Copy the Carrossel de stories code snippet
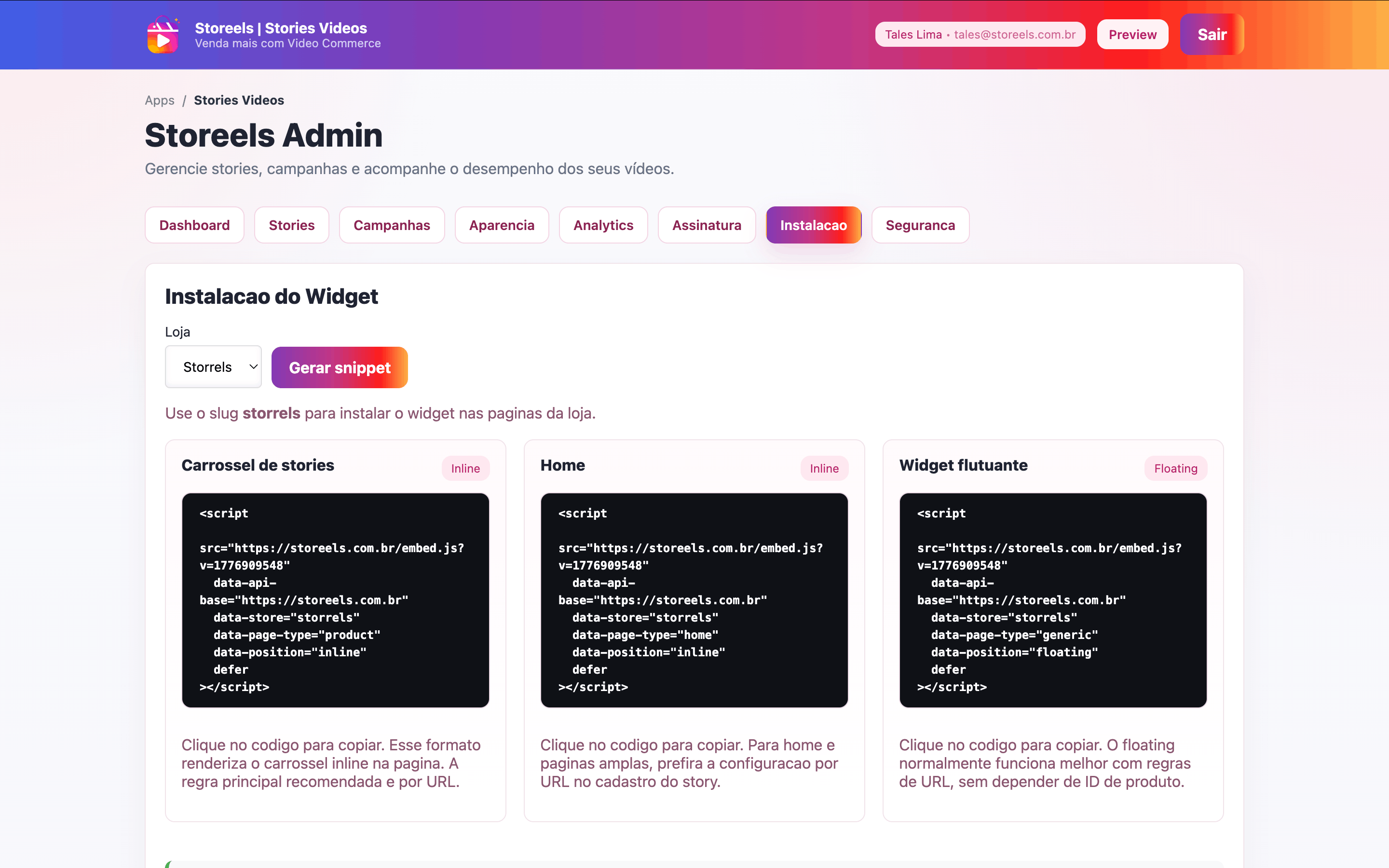This screenshot has height=868, width=1389. (x=335, y=600)
